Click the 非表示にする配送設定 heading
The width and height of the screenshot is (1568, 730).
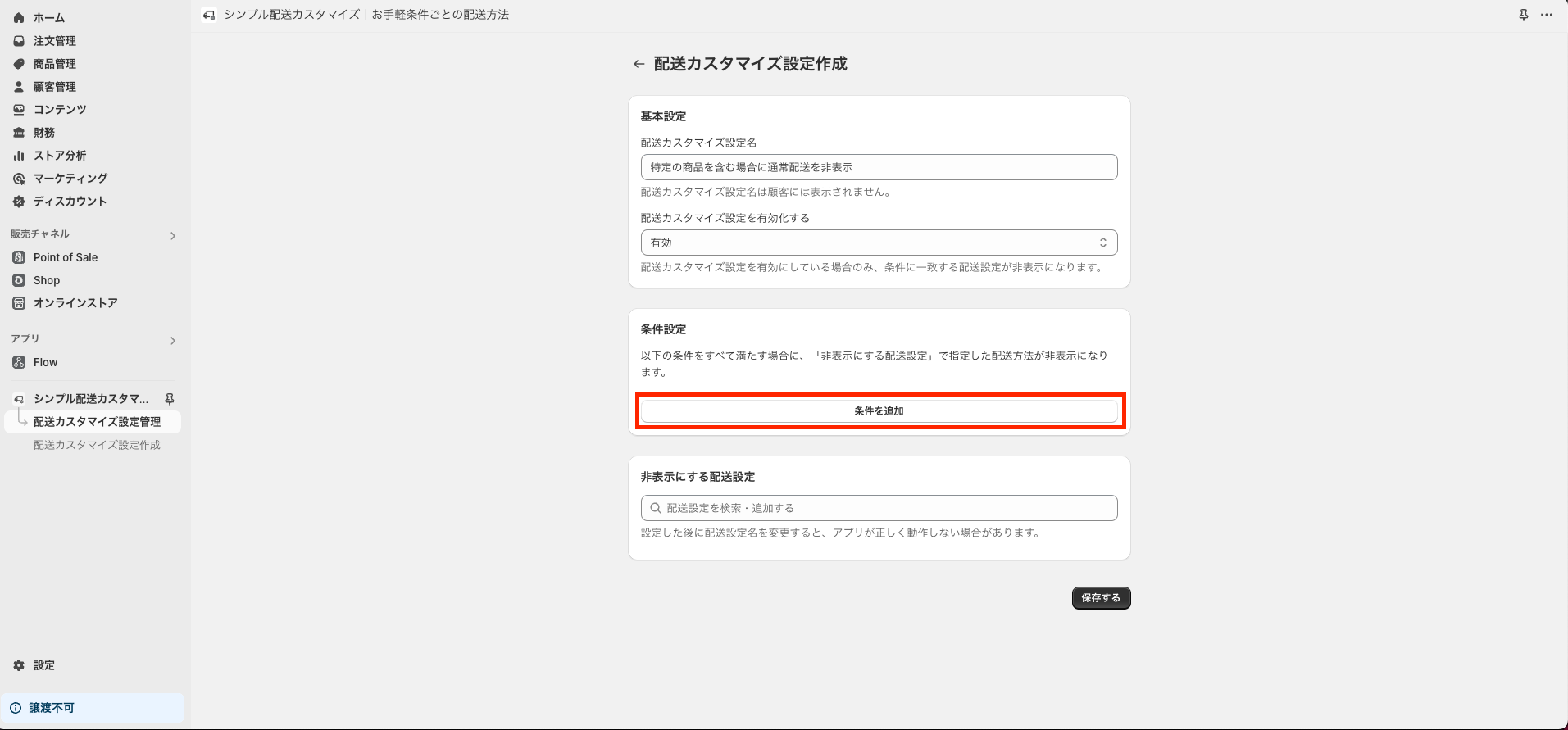point(698,477)
